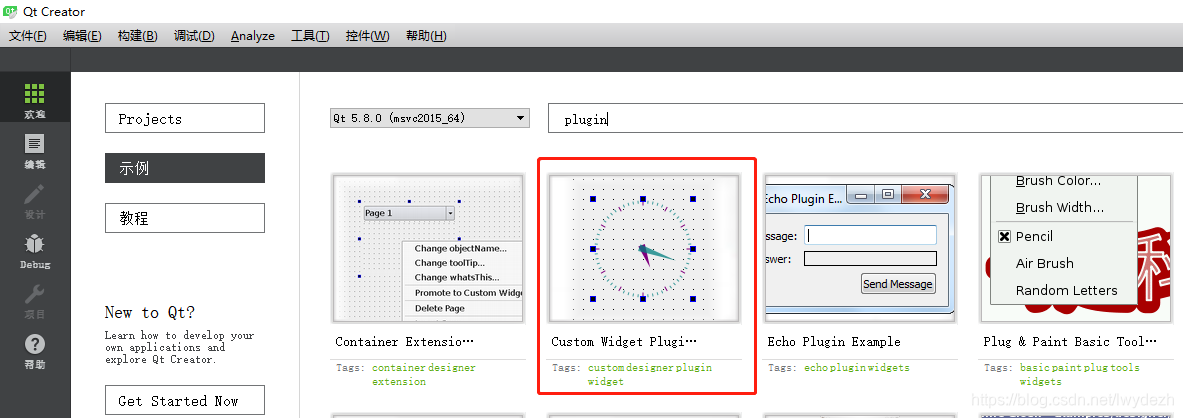Click the 'container' tag link
This screenshot has width=1183, height=418.
399,367
